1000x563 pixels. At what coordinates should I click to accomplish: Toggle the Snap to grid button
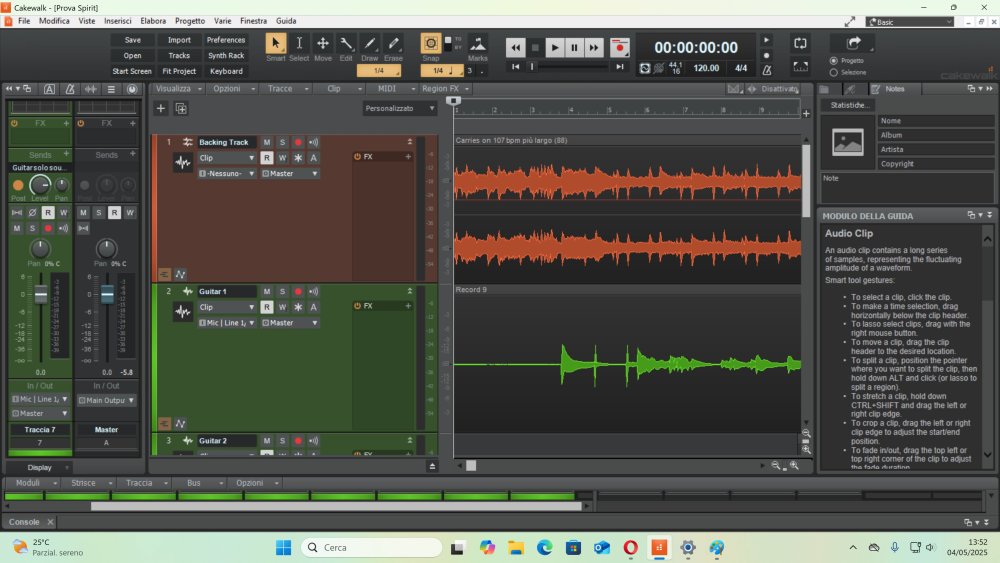tap(430, 43)
